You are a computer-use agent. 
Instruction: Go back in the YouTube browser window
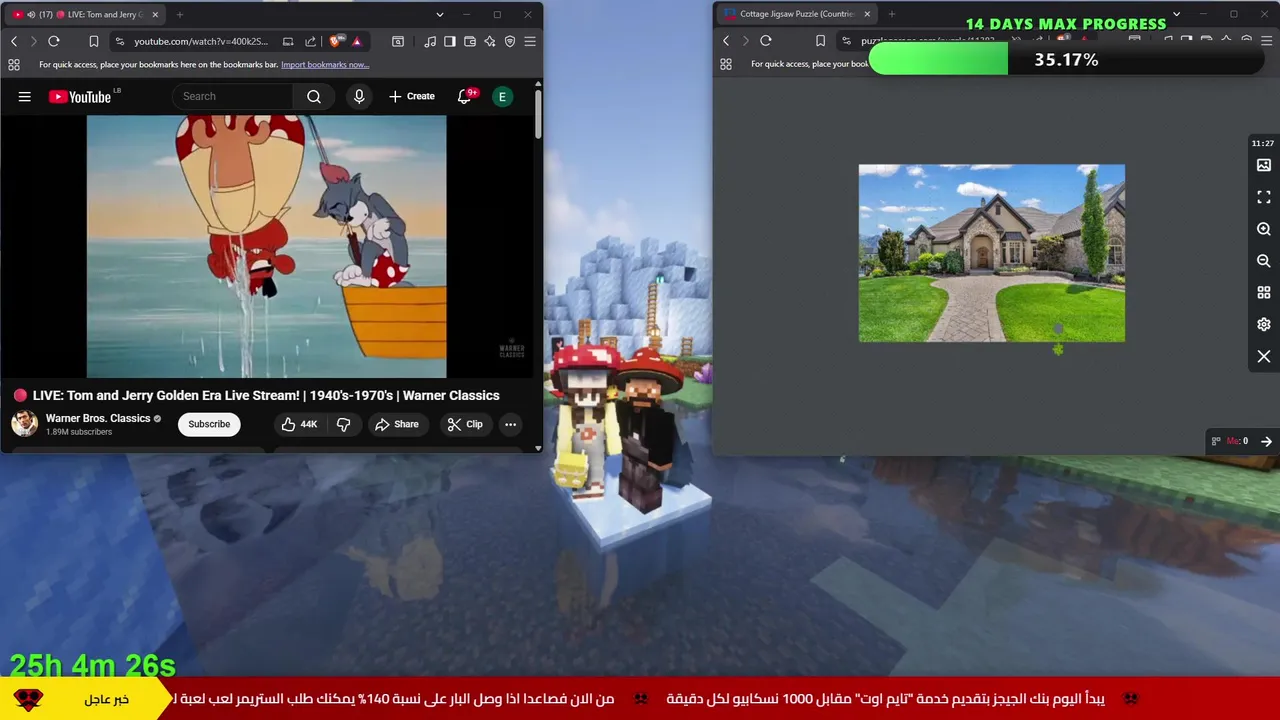coord(14,41)
